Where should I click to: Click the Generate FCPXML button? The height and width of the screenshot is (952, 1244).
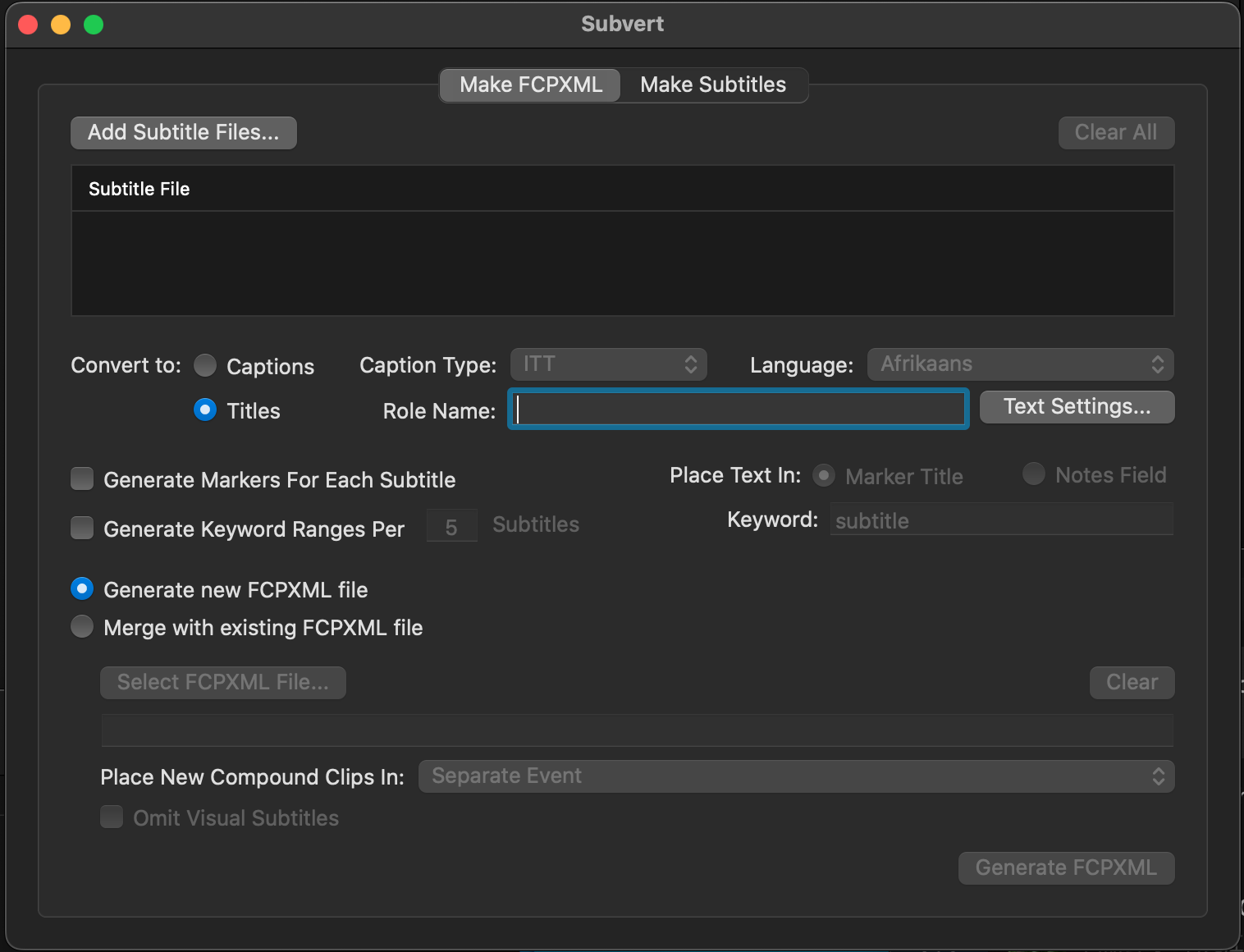pyautogui.click(x=1066, y=868)
